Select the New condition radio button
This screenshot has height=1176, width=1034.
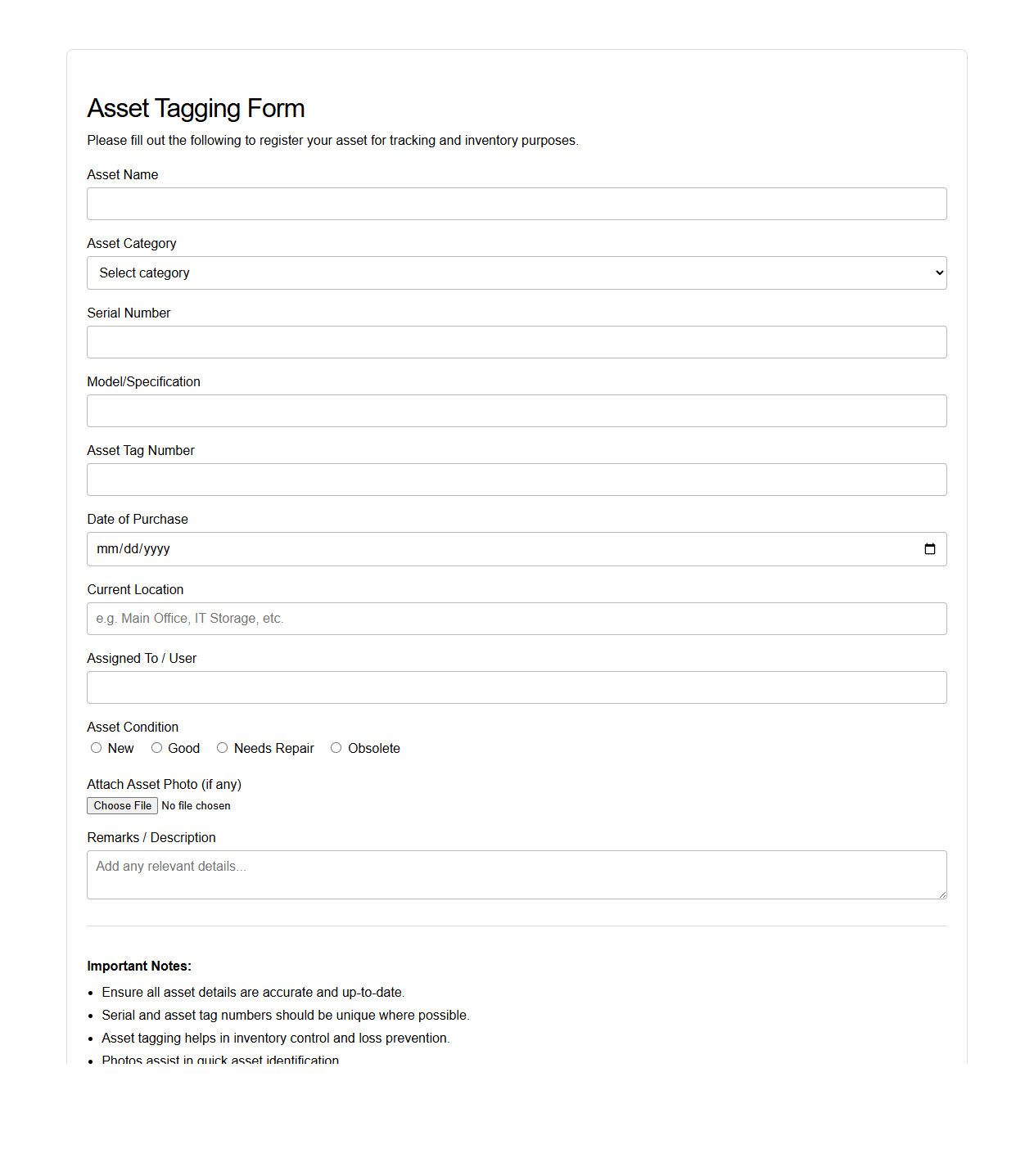[97, 748]
